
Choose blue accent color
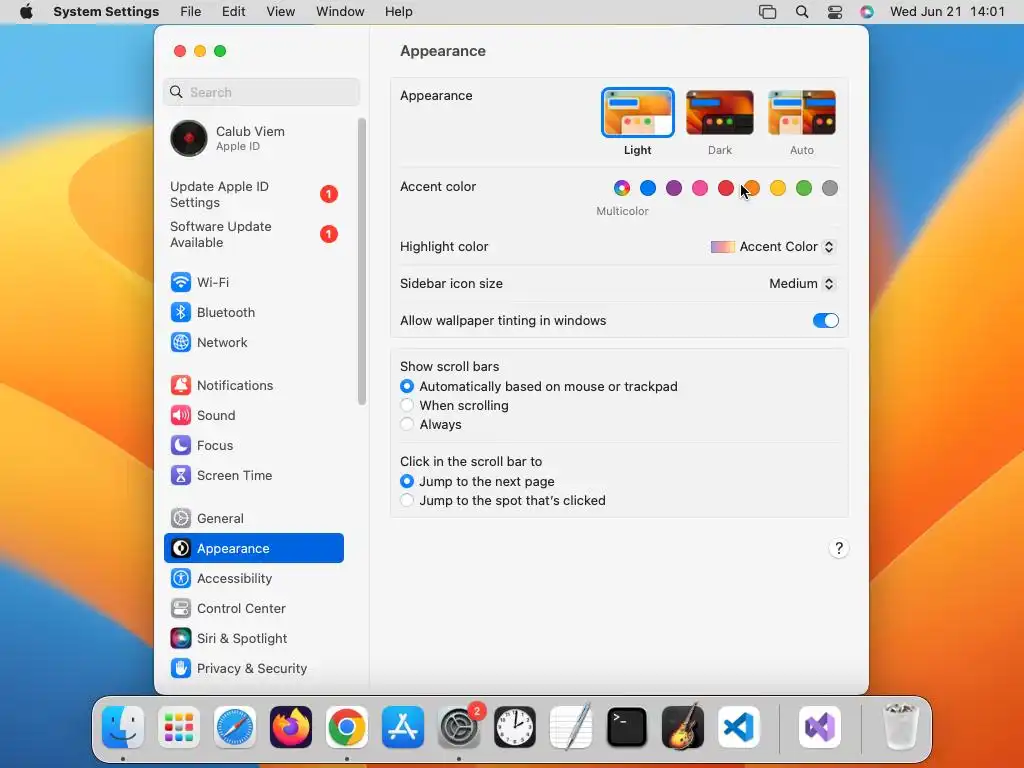pos(648,188)
